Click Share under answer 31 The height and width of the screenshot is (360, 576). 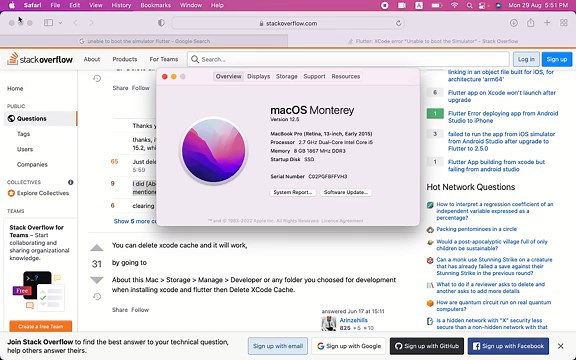point(120,310)
